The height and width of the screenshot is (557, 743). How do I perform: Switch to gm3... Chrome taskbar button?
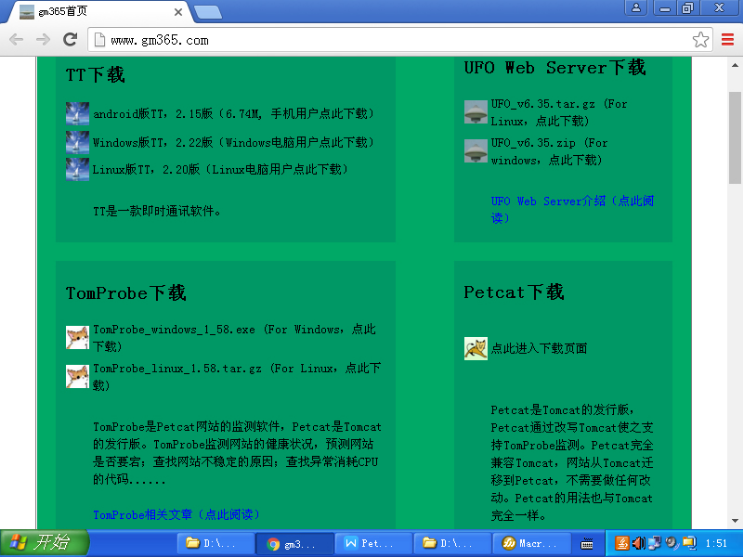click(294, 544)
